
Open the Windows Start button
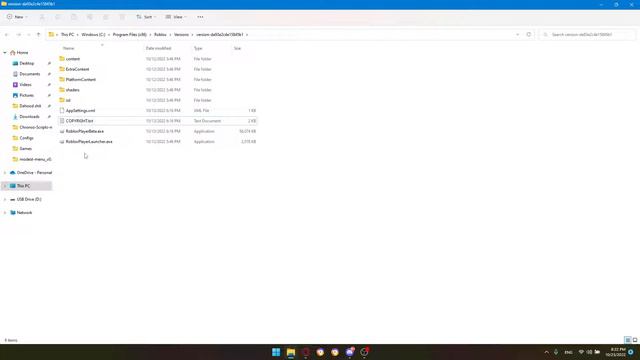coord(276,352)
